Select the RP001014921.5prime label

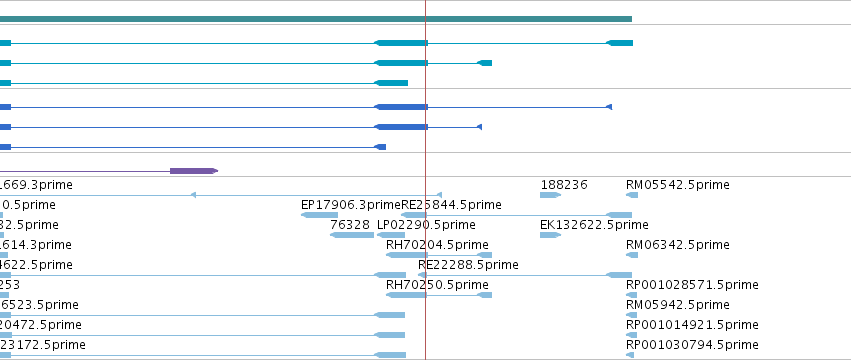tap(692, 325)
